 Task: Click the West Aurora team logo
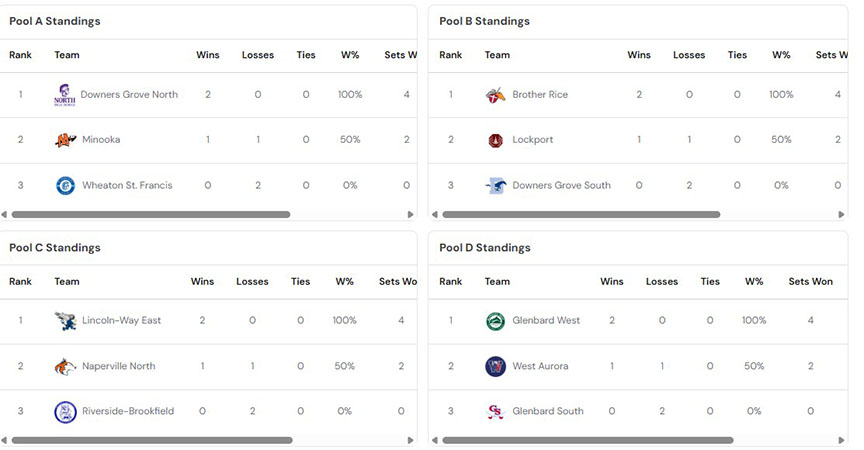tap(495, 366)
